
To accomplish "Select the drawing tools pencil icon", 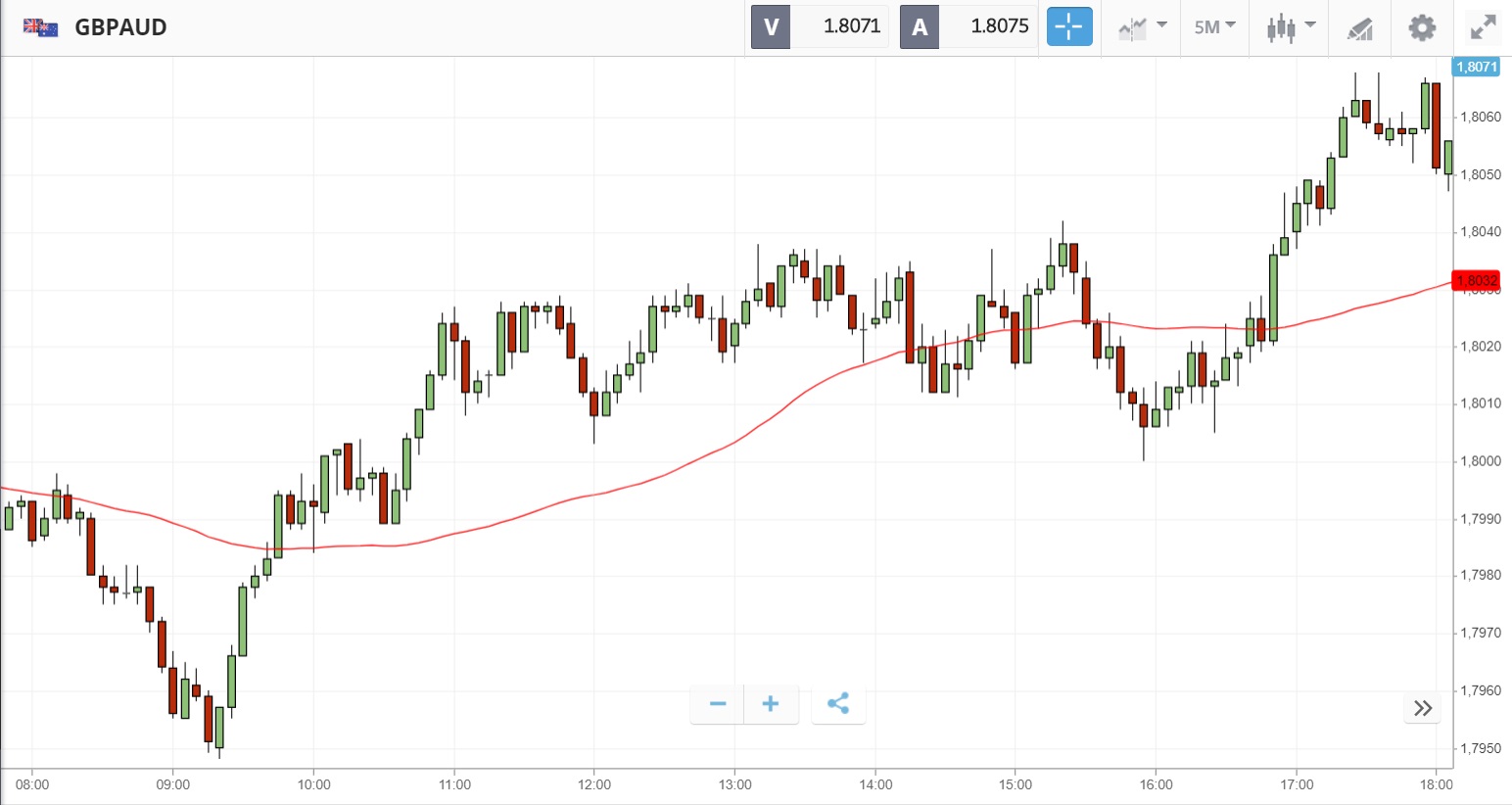I will (x=1359, y=28).
